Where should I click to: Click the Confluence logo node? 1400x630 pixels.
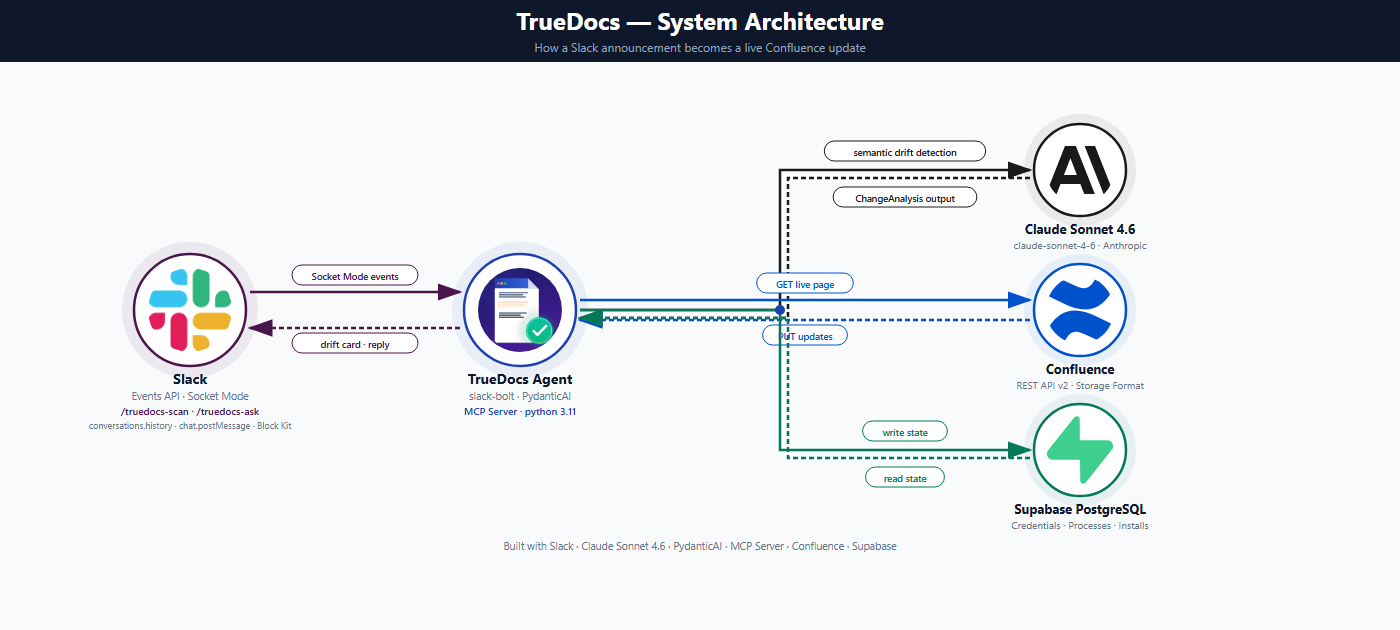pos(1080,310)
